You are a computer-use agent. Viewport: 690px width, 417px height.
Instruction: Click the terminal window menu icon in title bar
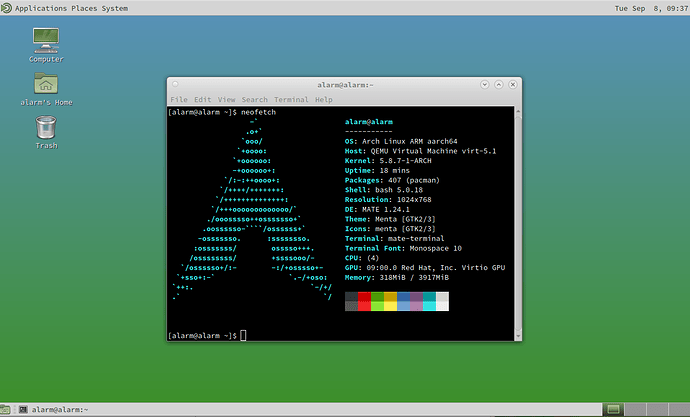pyautogui.click(x=175, y=85)
